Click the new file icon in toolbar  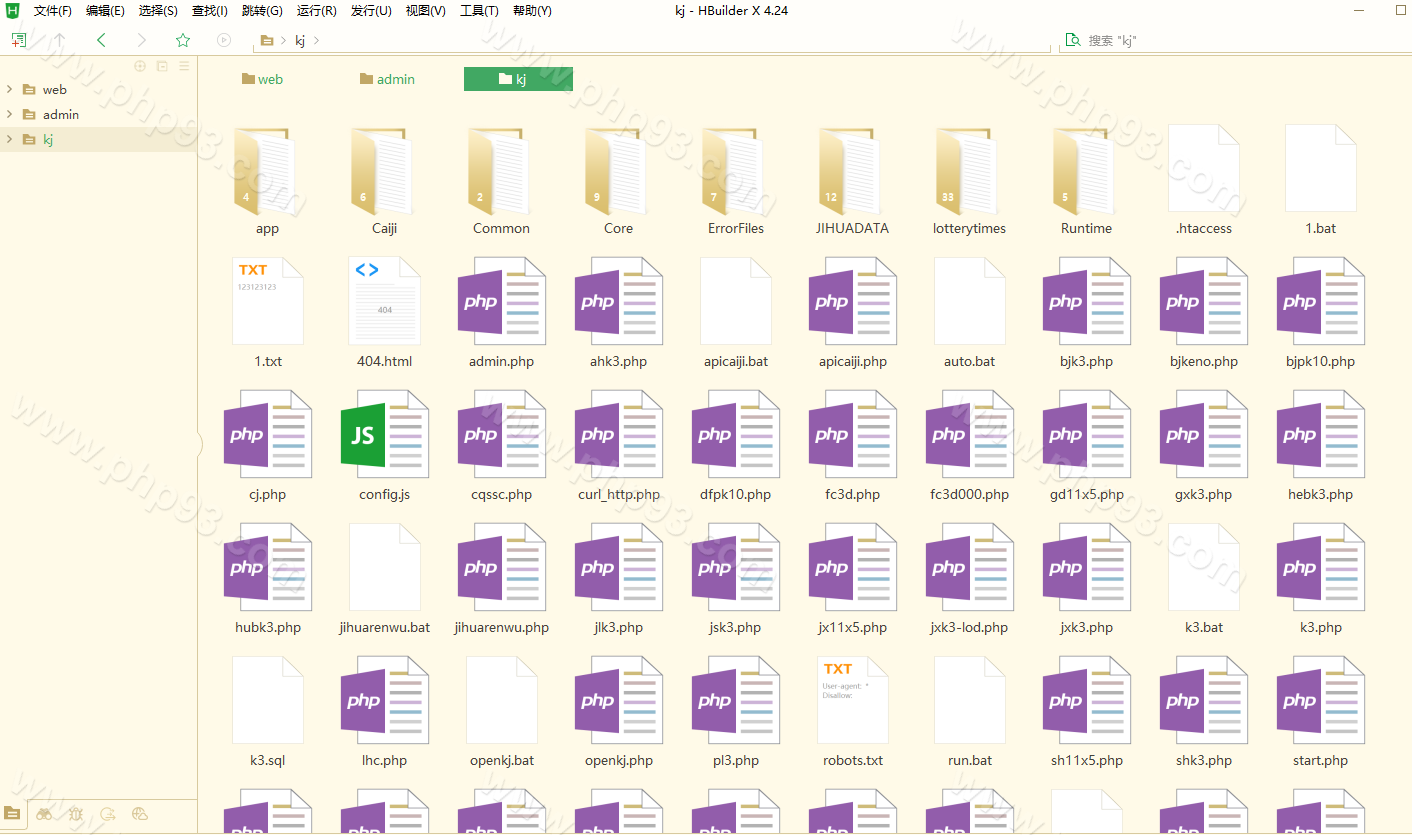pyautogui.click(x=18, y=40)
